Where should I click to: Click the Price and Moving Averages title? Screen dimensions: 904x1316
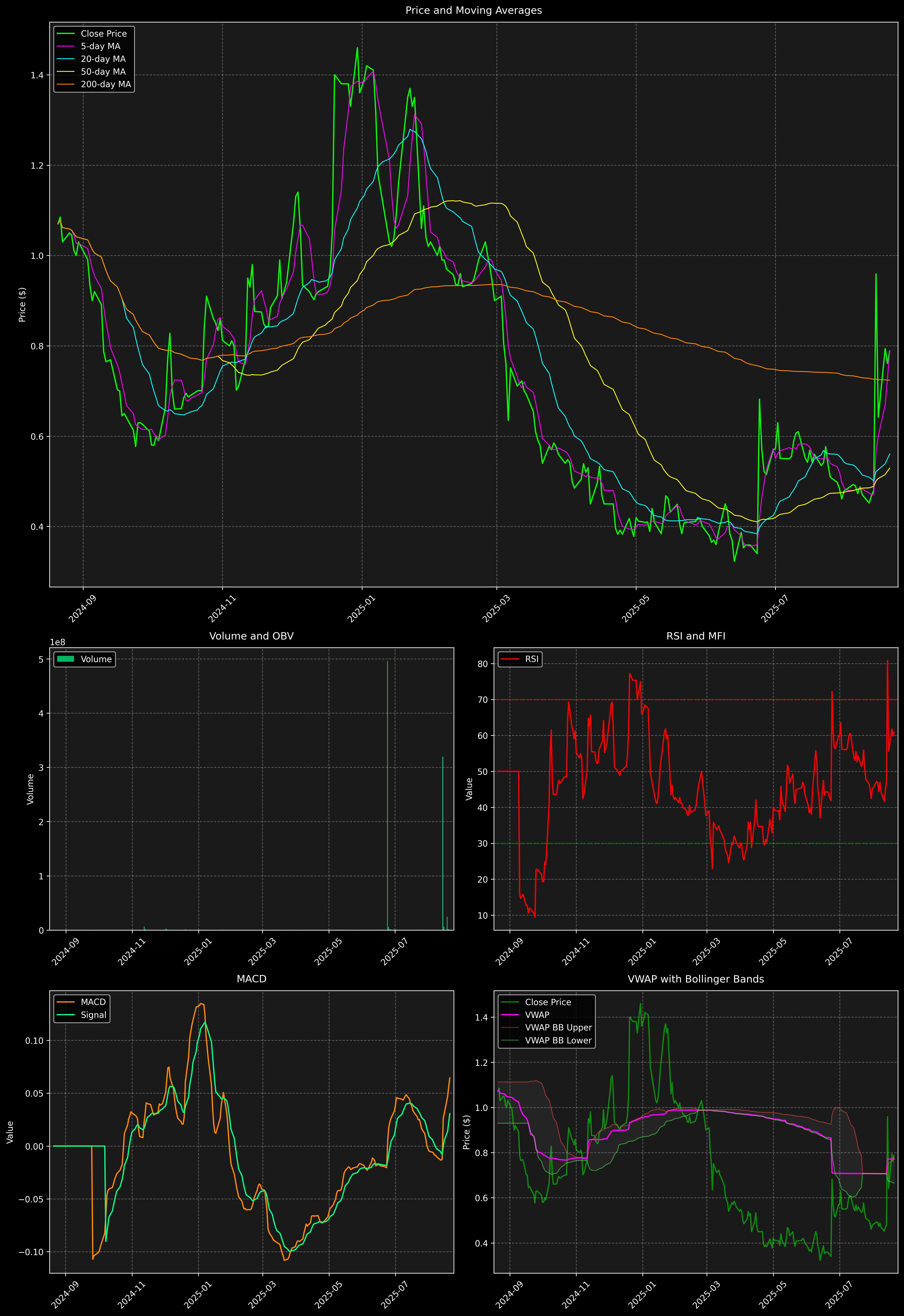click(x=473, y=10)
